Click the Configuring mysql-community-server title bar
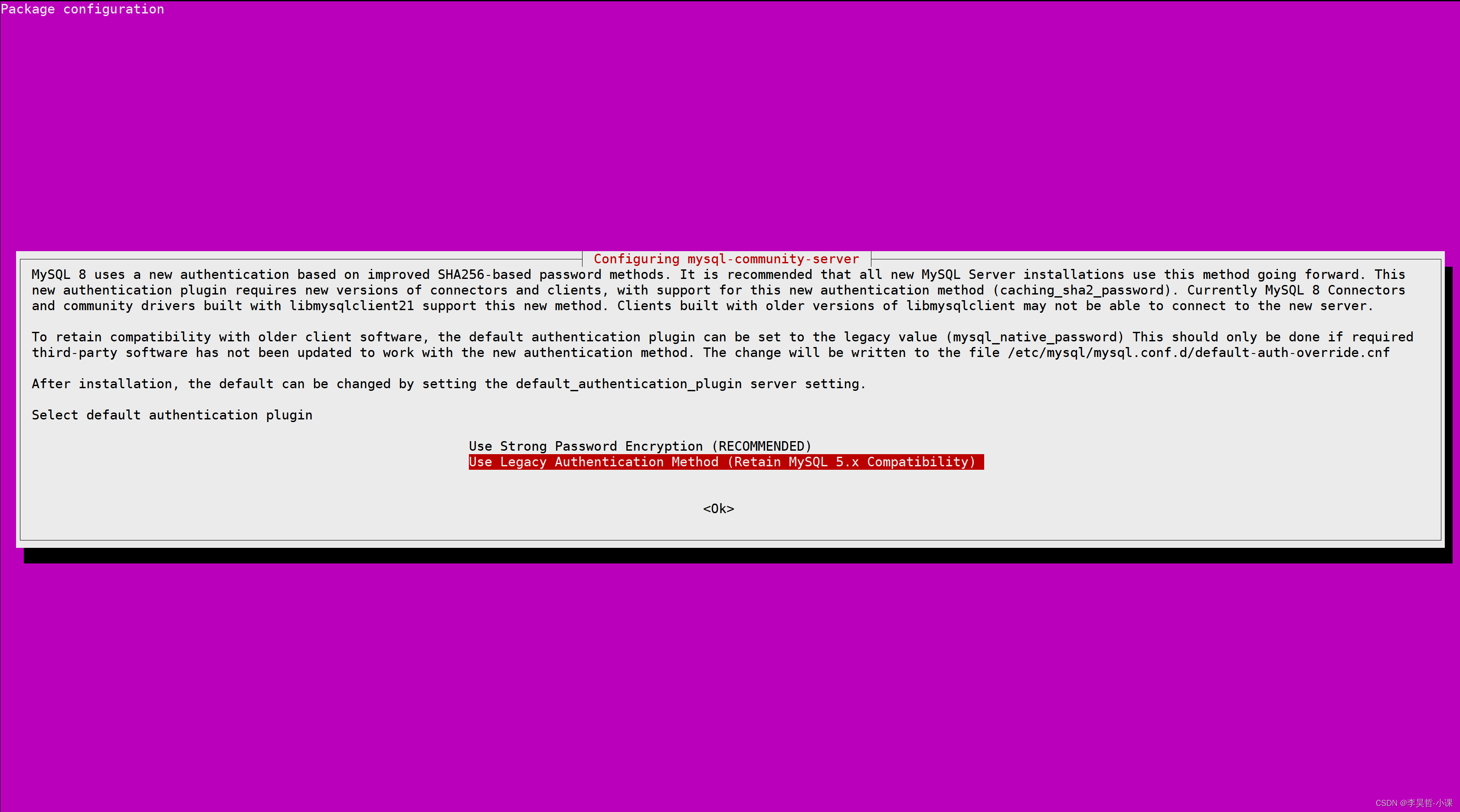Viewport: 1460px width, 812px height. pos(726,259)
